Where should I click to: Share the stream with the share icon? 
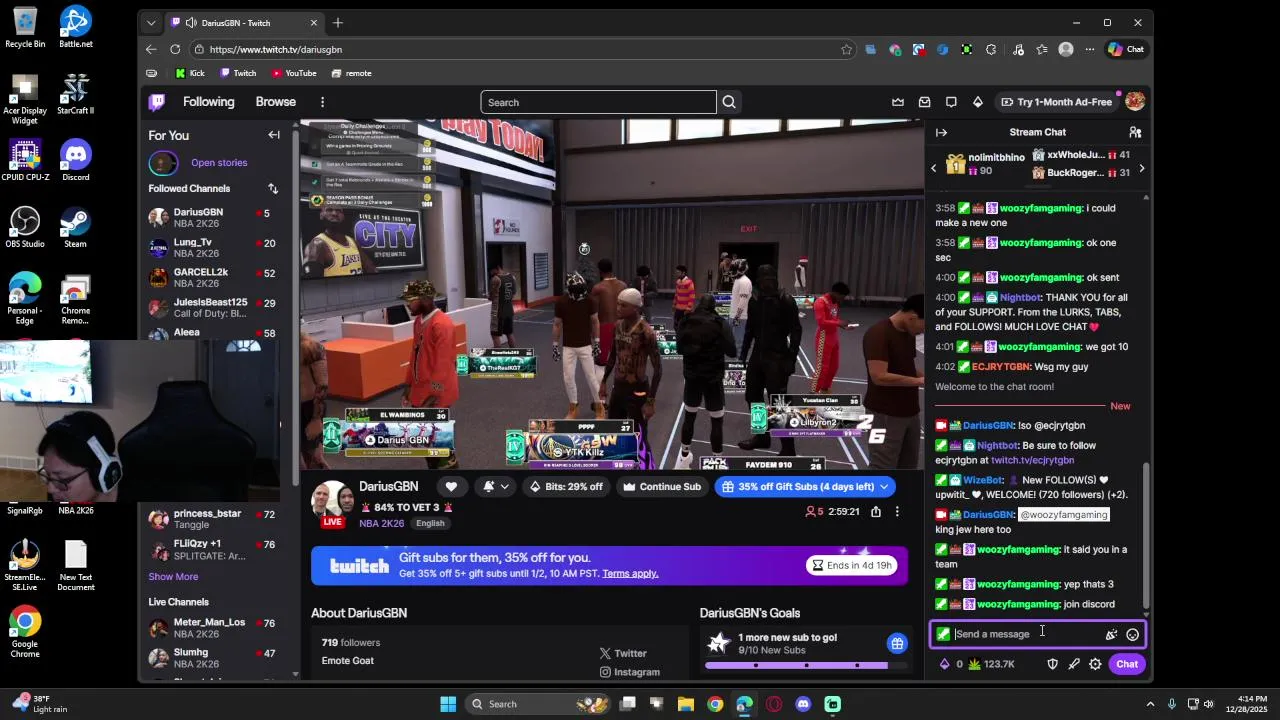click(x=876, y=511)
